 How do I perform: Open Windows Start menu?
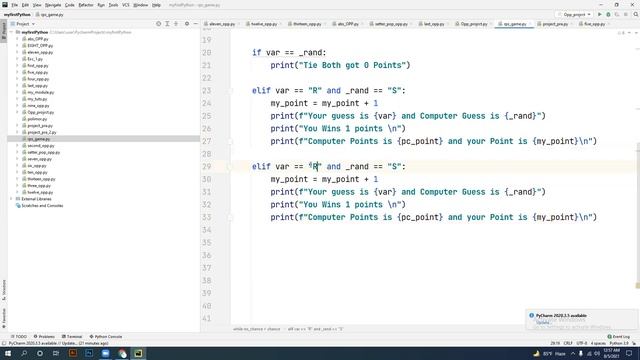coord(8,353)
